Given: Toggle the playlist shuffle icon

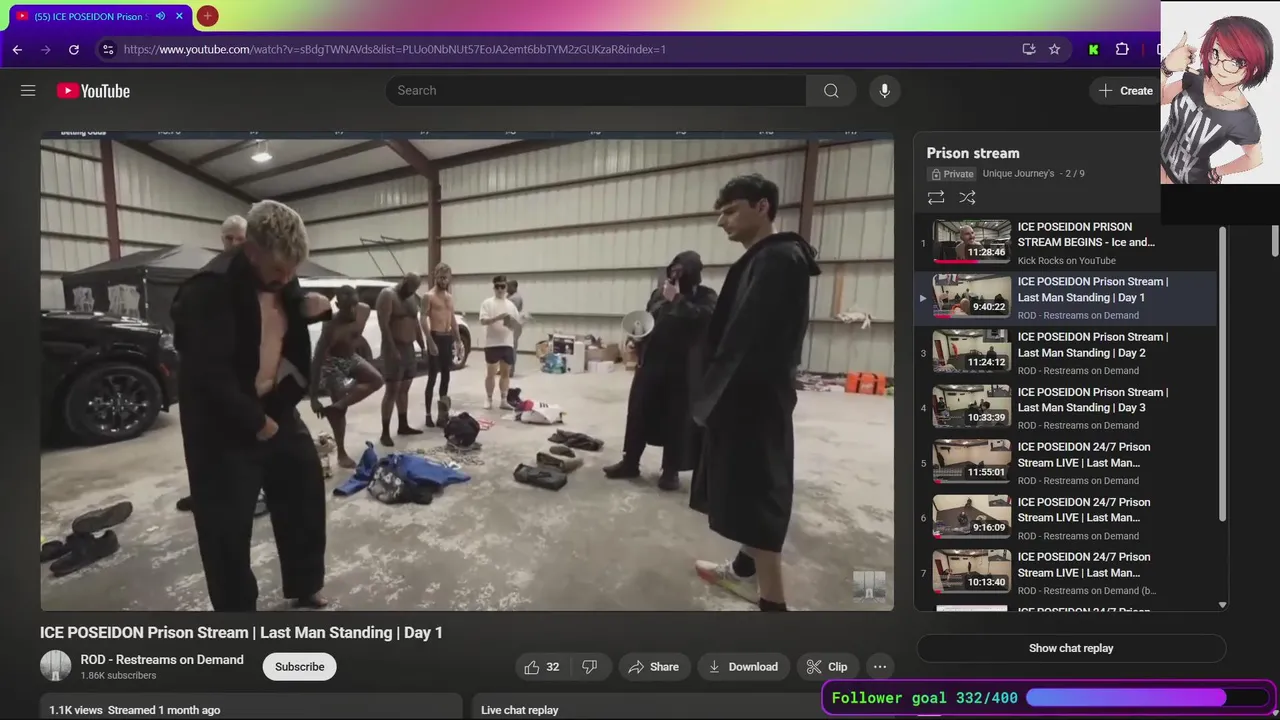Looking at the screenshot, I should point(967,198).
